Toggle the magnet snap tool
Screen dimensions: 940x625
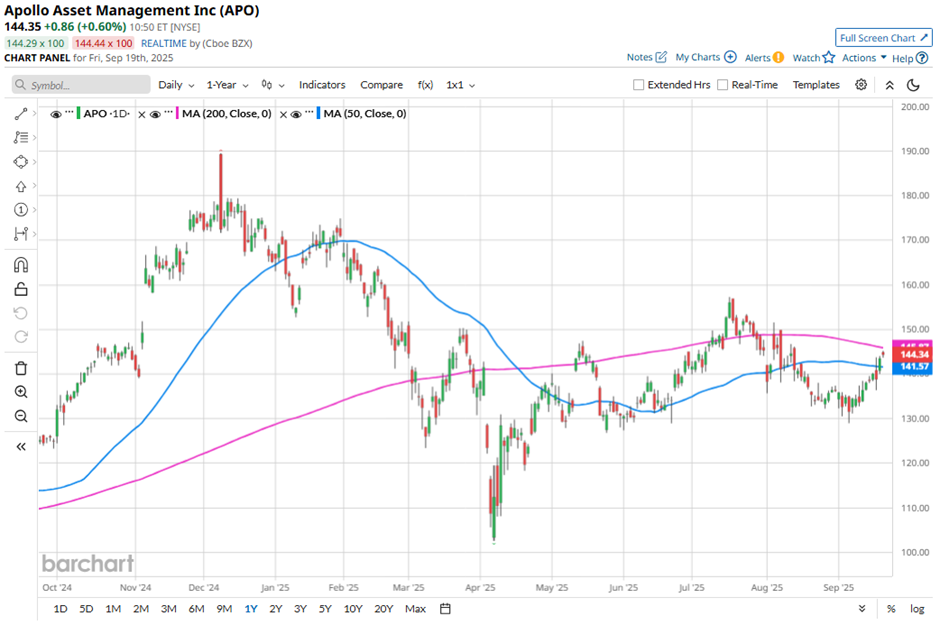tap(21, 265)
